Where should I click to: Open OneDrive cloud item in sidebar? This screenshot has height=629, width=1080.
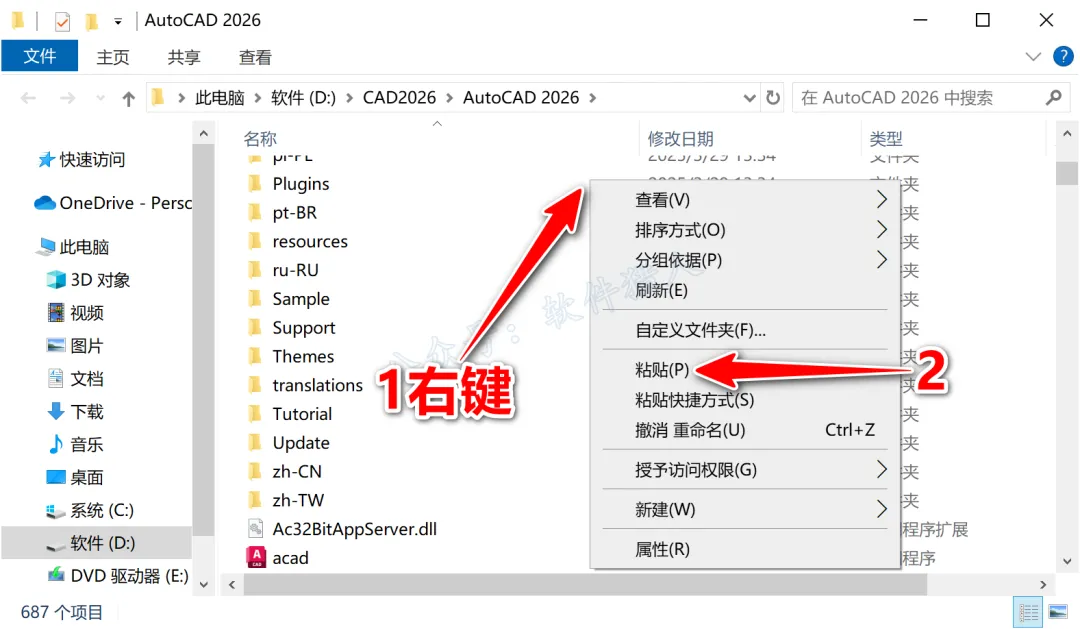tap(113, 203)
